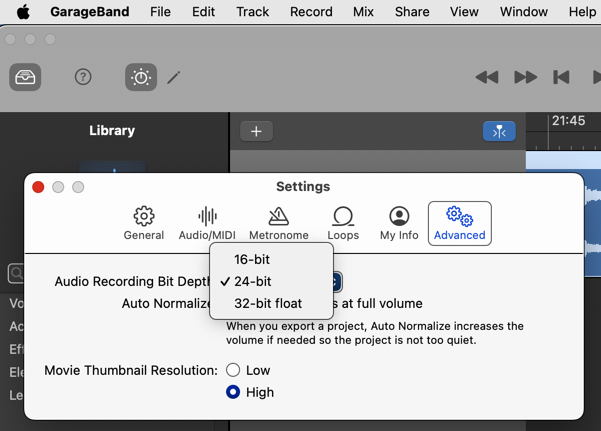
Task: Choose 24-bit recording bit depth
Action: coord(252,281)
